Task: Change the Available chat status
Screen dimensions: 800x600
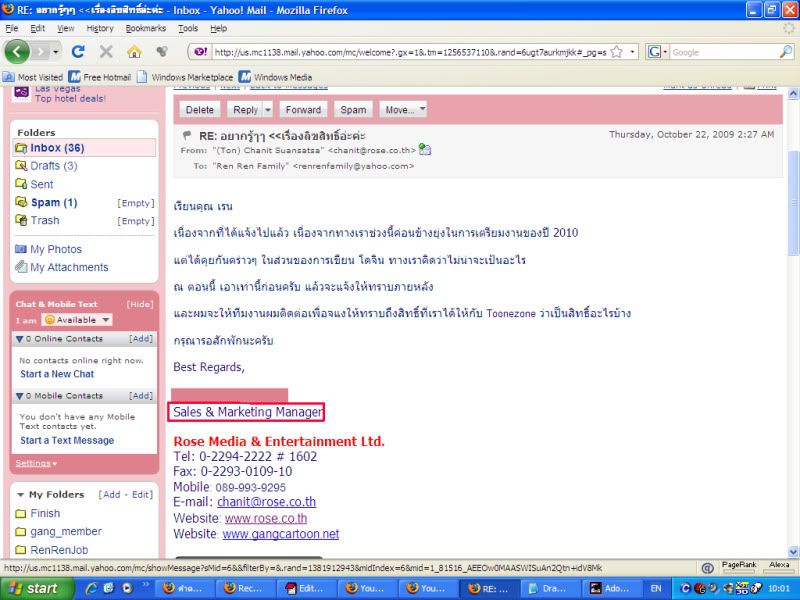Action: pyautogui.click(x=77, y=320)
